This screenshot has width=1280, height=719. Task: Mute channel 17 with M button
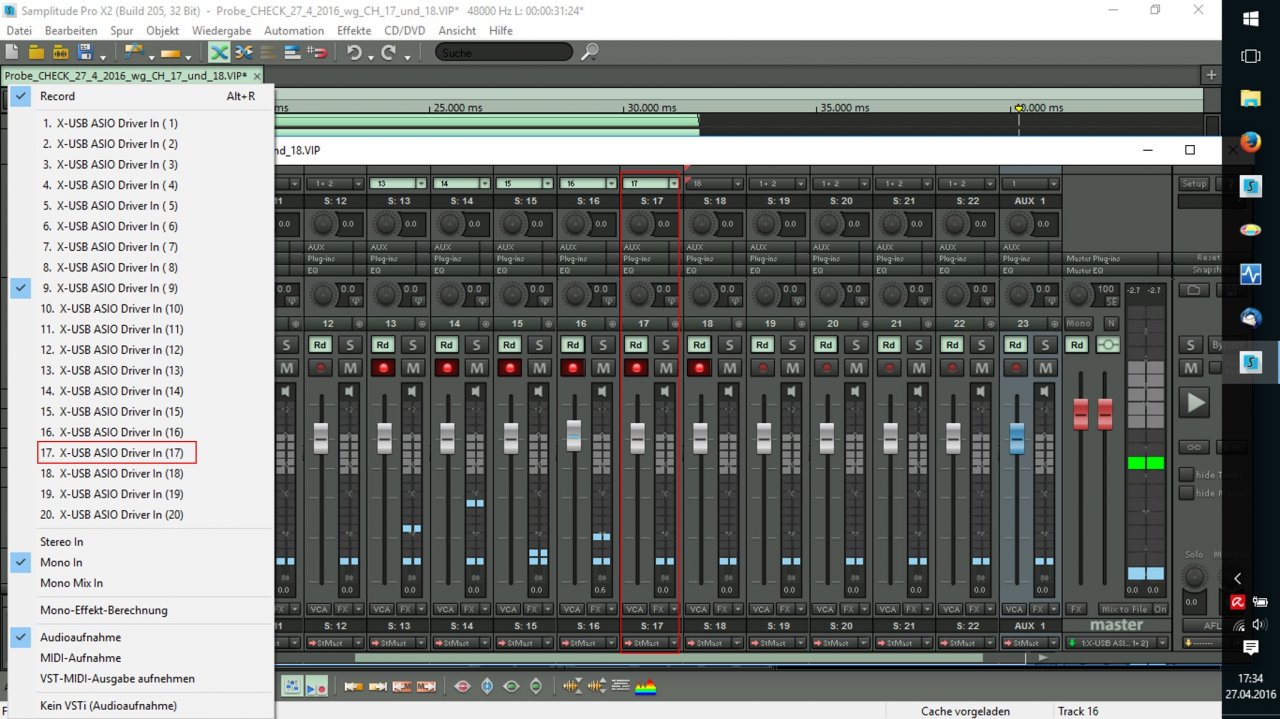point(666,368)
